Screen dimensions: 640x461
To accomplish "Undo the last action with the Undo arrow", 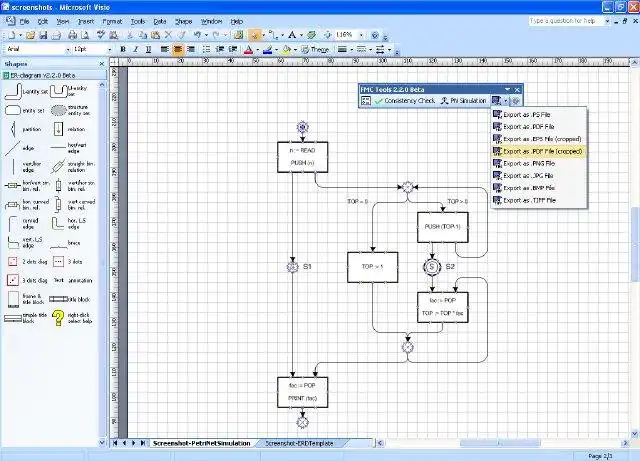I will pos(198,36).
